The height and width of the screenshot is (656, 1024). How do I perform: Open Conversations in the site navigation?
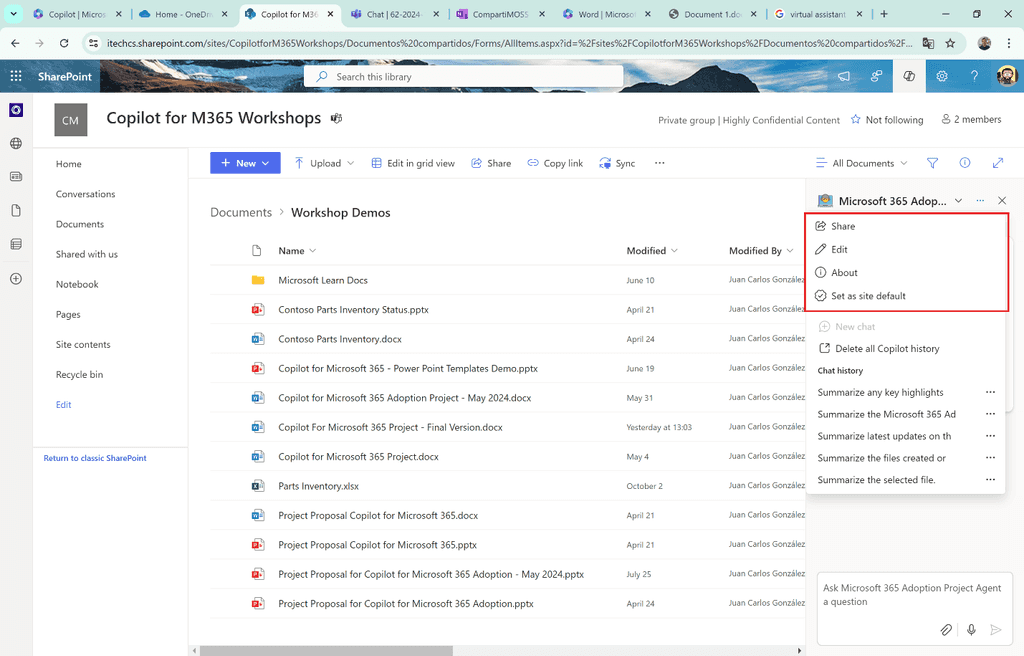click(86, 194)
